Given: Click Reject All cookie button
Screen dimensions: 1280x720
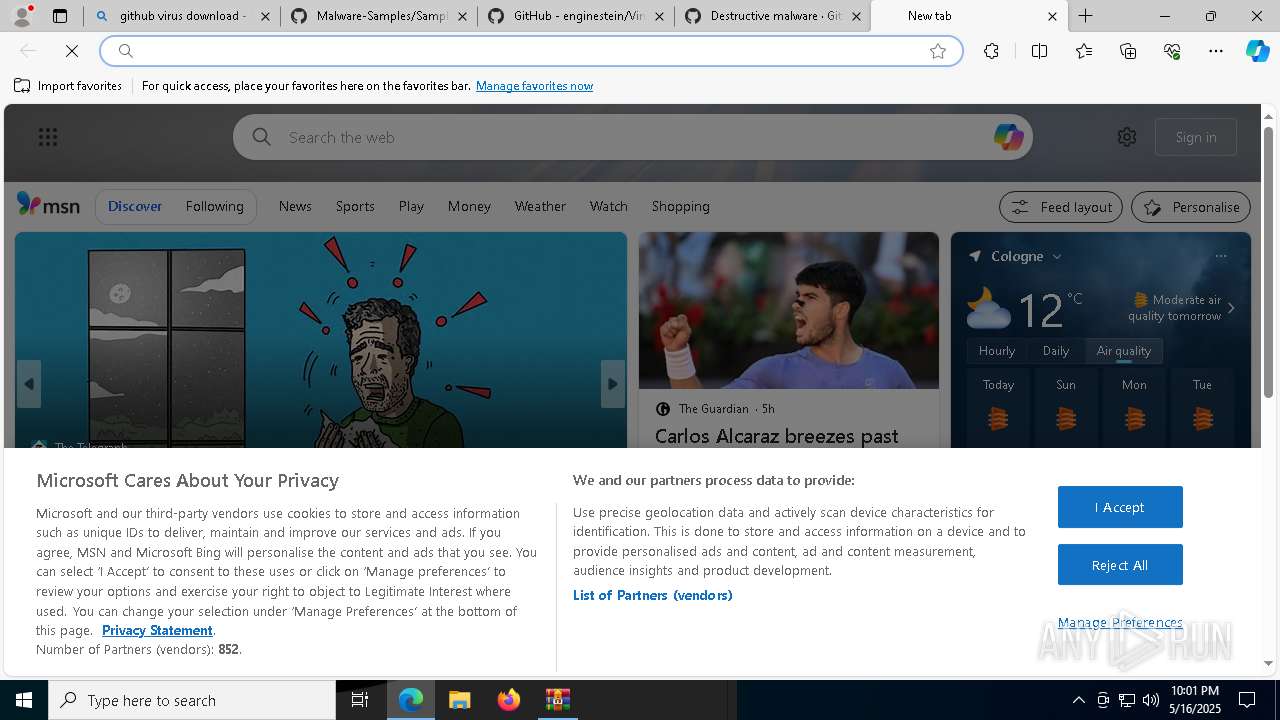Looking at the screenshot, I should pyautogui.click(x=1120, y=565).
